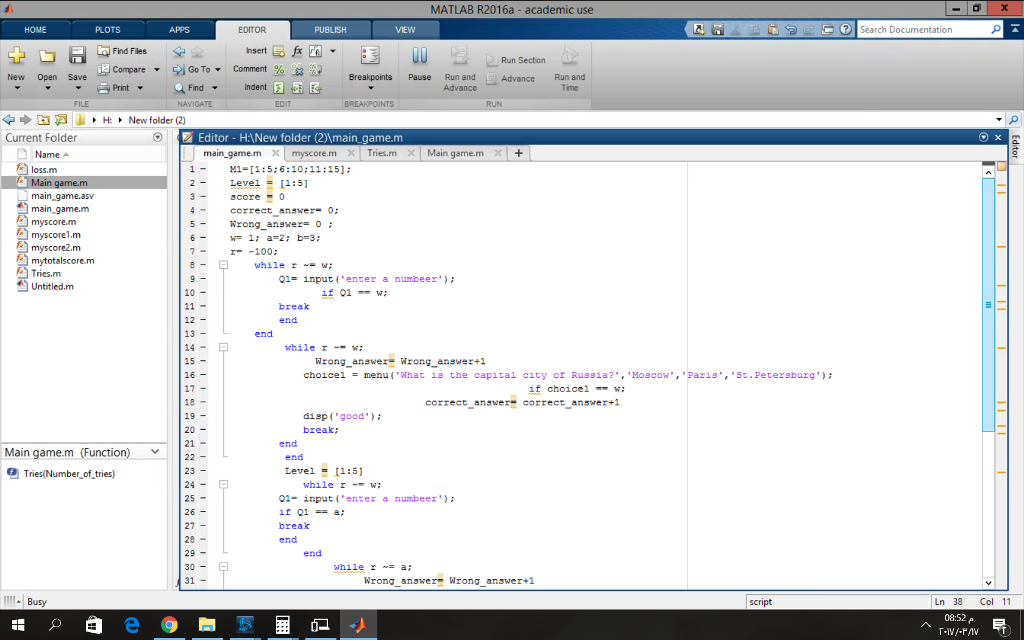Screen dimensions: 1024x640
Task: Toggle breakpoint dash on line 3
Action: coord(203,197)
